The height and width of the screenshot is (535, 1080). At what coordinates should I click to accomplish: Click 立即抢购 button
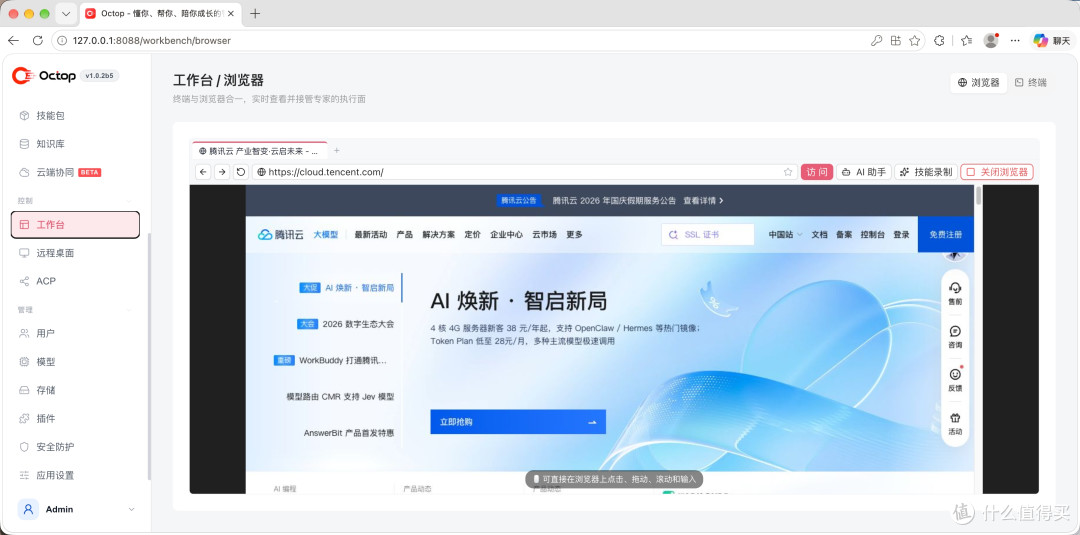(518, 422)
